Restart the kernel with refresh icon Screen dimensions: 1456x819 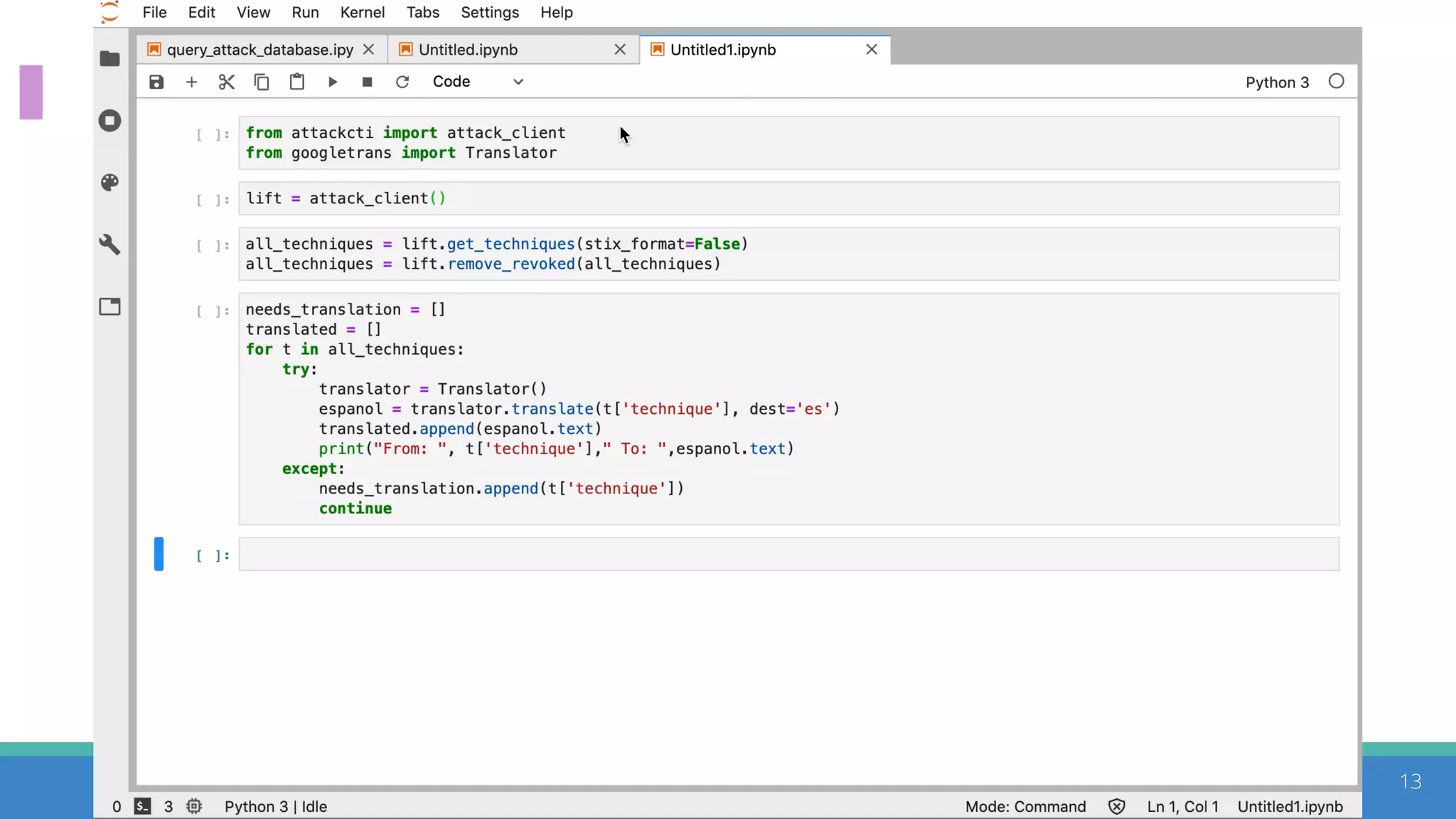(402, 82)
